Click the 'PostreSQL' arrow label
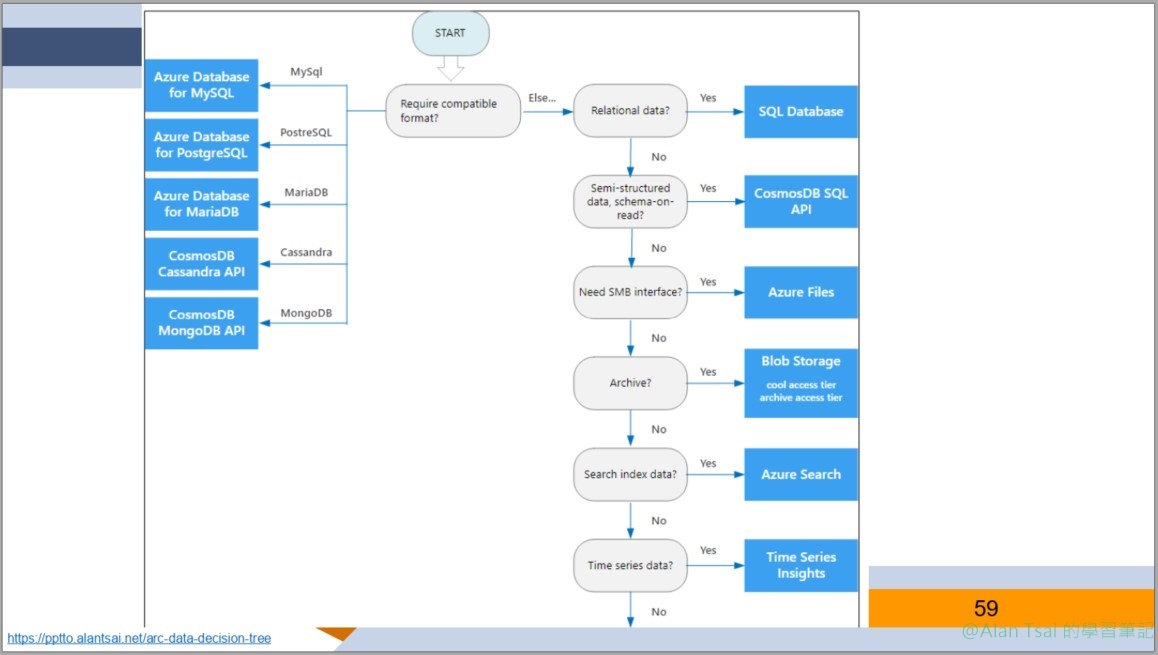This screenshot has height=655, width=1158. 306,132
